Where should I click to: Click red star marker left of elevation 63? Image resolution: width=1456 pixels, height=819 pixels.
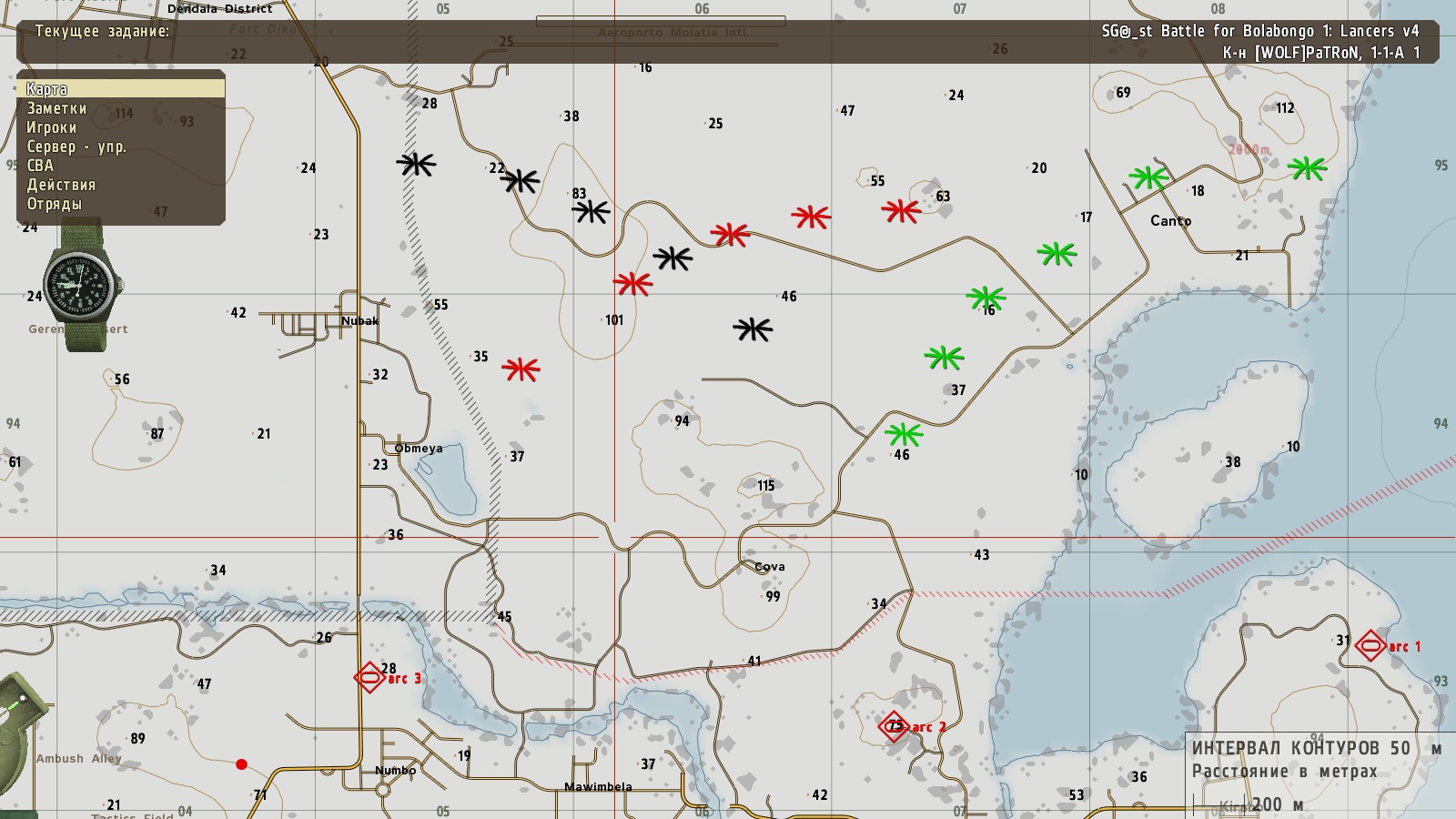[x=901, y=211]
